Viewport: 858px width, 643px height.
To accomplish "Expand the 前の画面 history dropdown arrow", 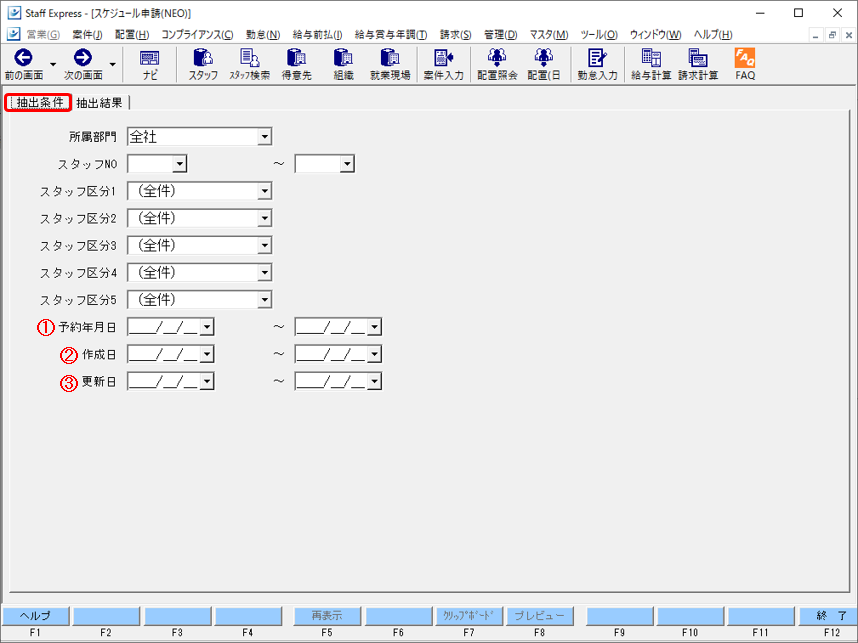I will 53,64.
